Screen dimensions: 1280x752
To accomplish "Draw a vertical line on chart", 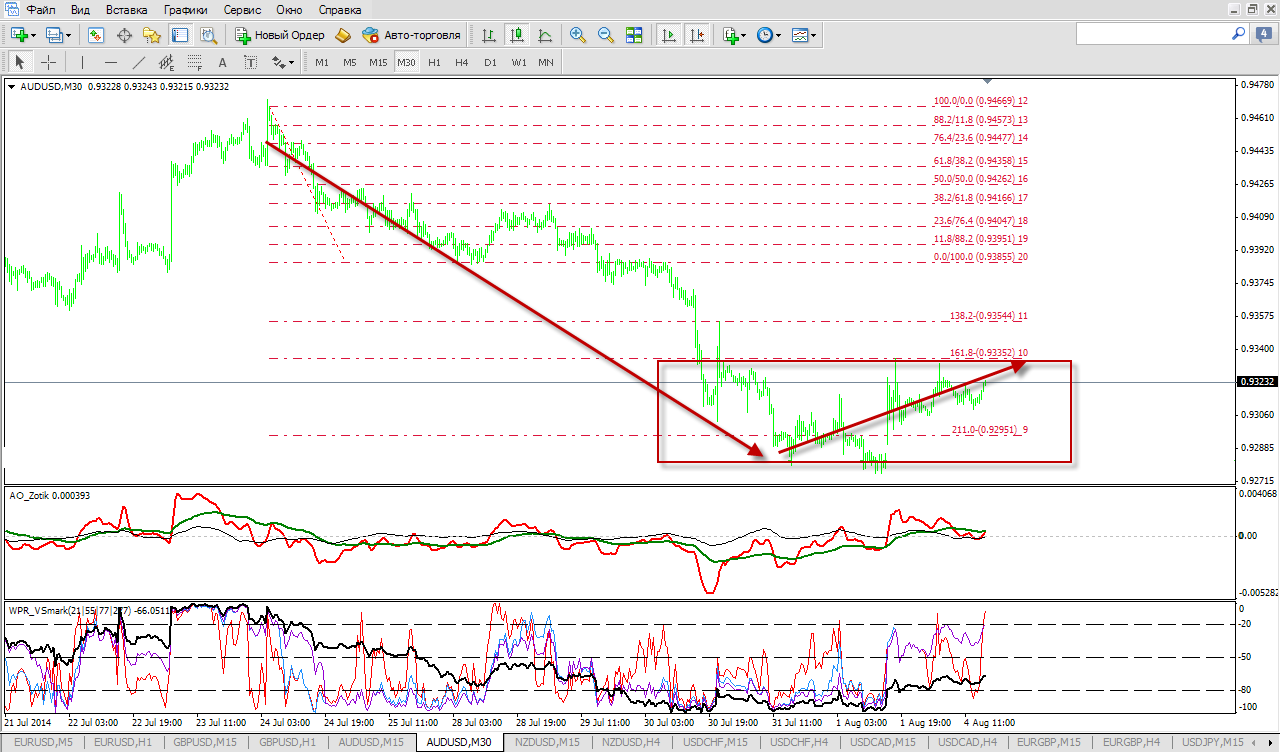I will (82, 62).
